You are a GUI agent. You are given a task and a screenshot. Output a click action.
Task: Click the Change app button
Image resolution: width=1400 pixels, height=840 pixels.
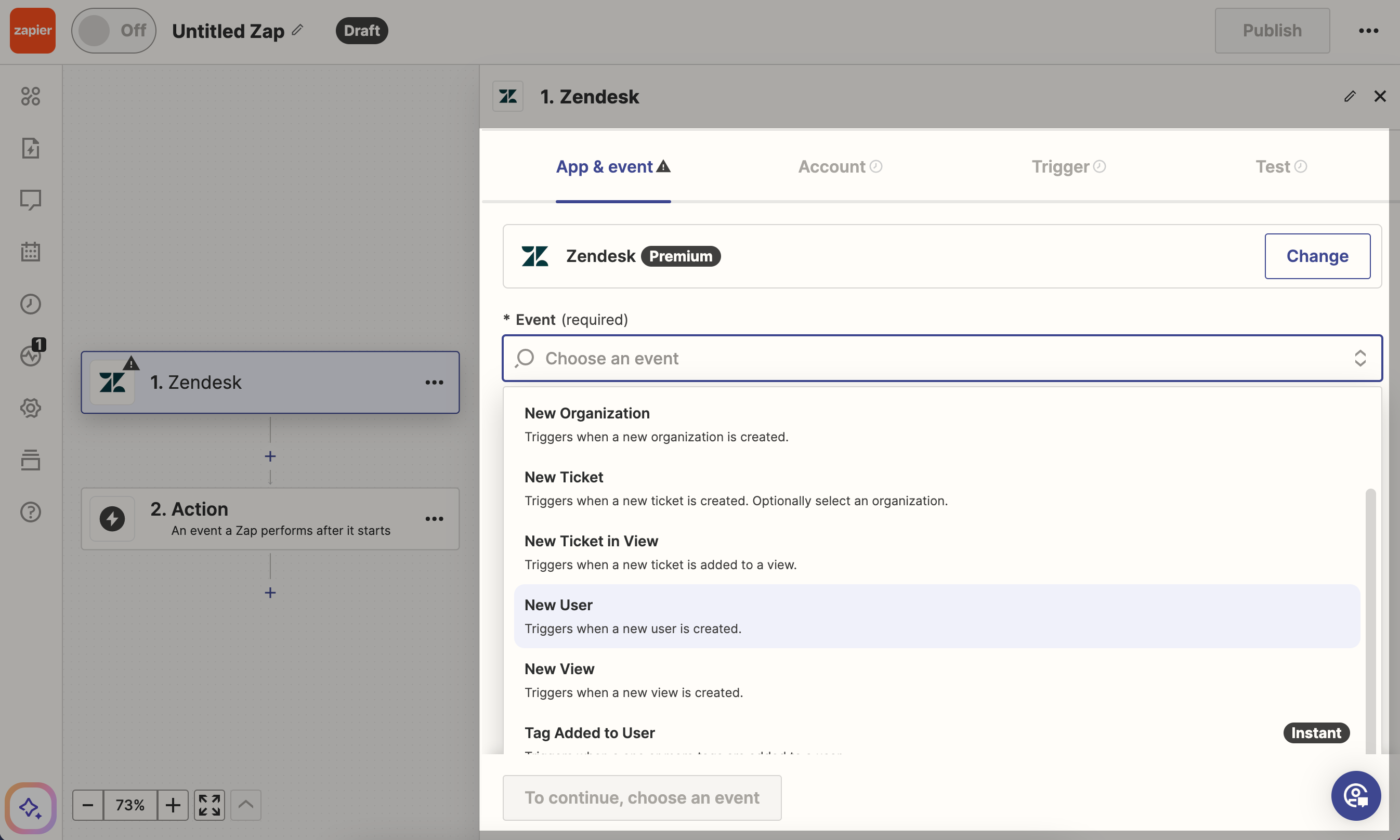pyautogui.click(x=1317, y=256)
